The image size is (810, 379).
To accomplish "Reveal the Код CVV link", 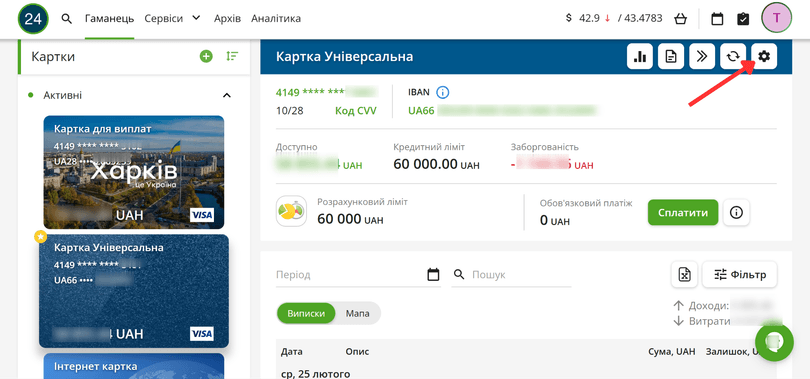I will coord(356,111).
